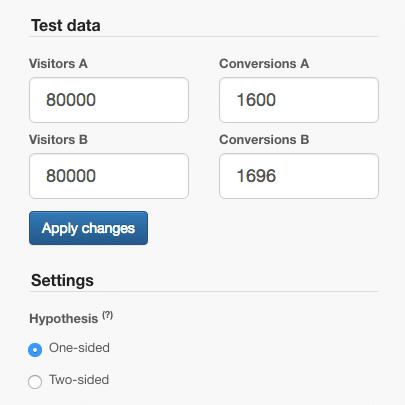The image size is (405, 405).
Task: Click the Test data heading
Action: (66, 26)
